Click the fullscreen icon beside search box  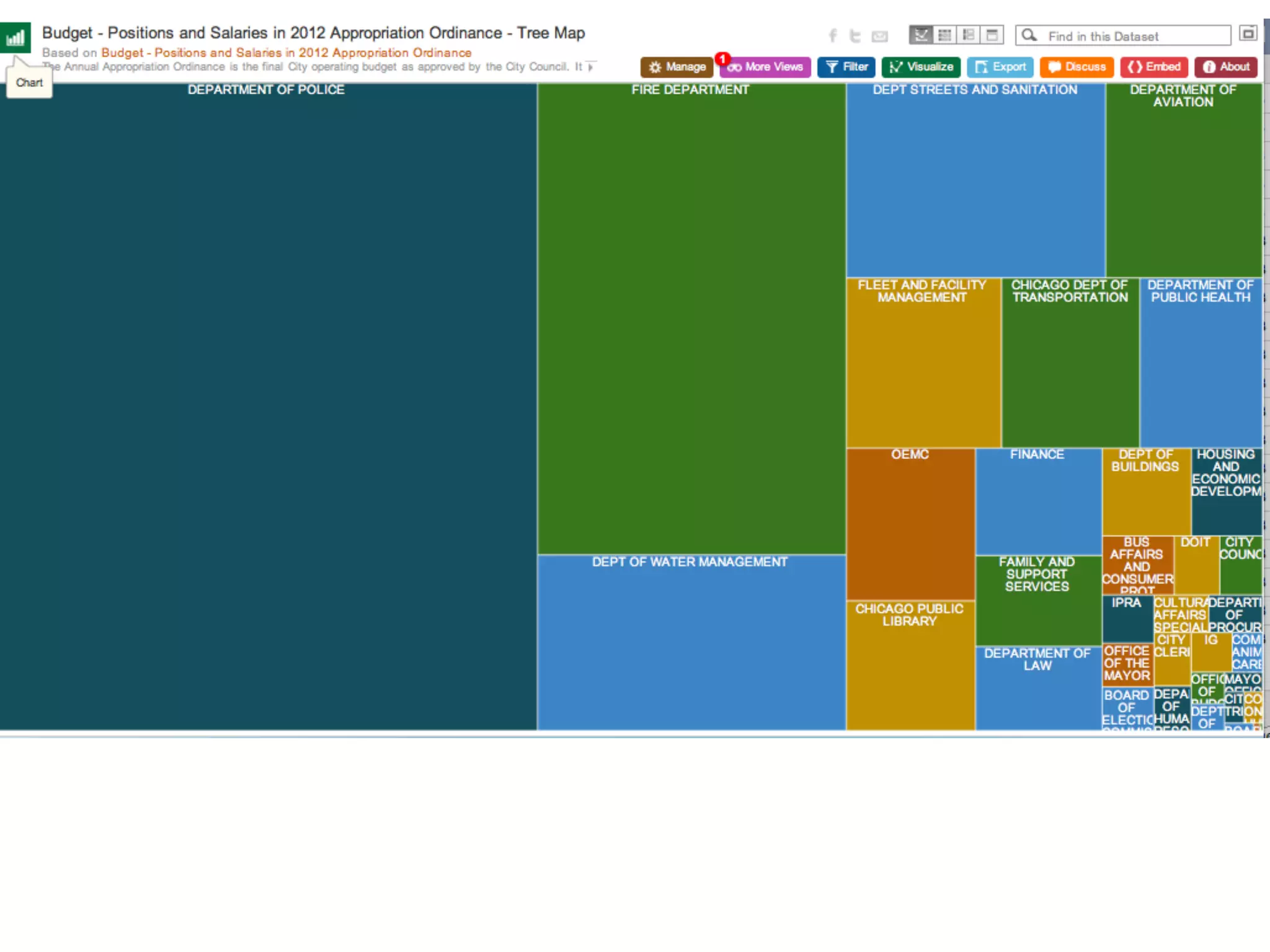click(1248, 33)
